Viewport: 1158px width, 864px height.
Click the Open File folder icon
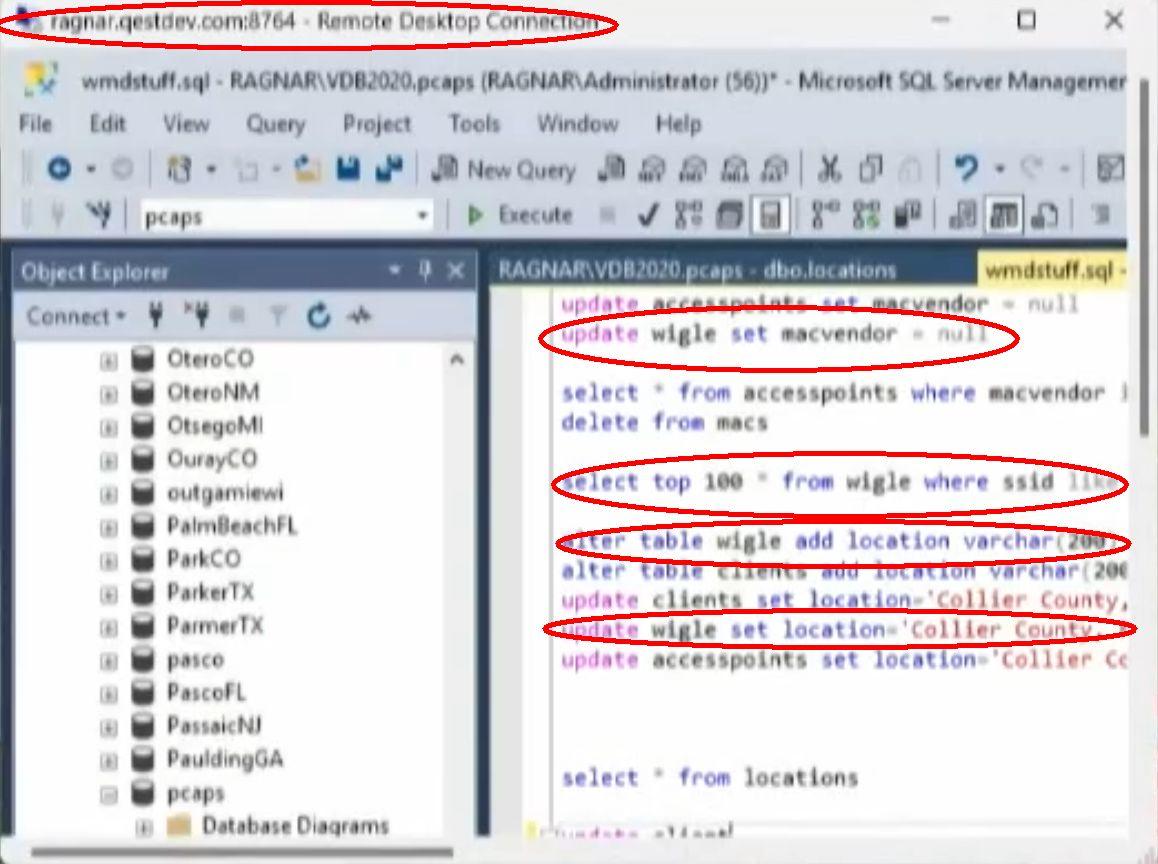(307, 170)
